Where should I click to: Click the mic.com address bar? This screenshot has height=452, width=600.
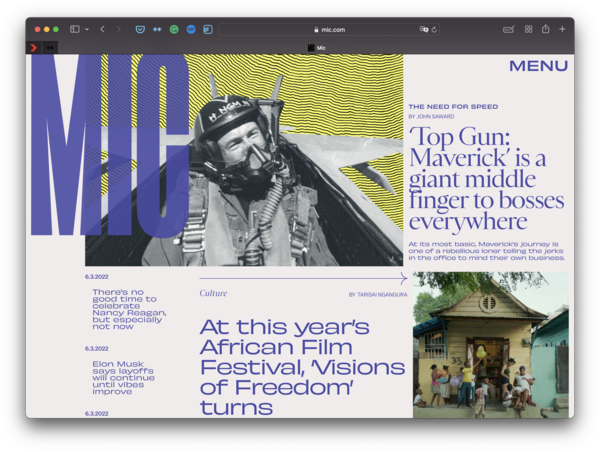[x=329, y=29]
